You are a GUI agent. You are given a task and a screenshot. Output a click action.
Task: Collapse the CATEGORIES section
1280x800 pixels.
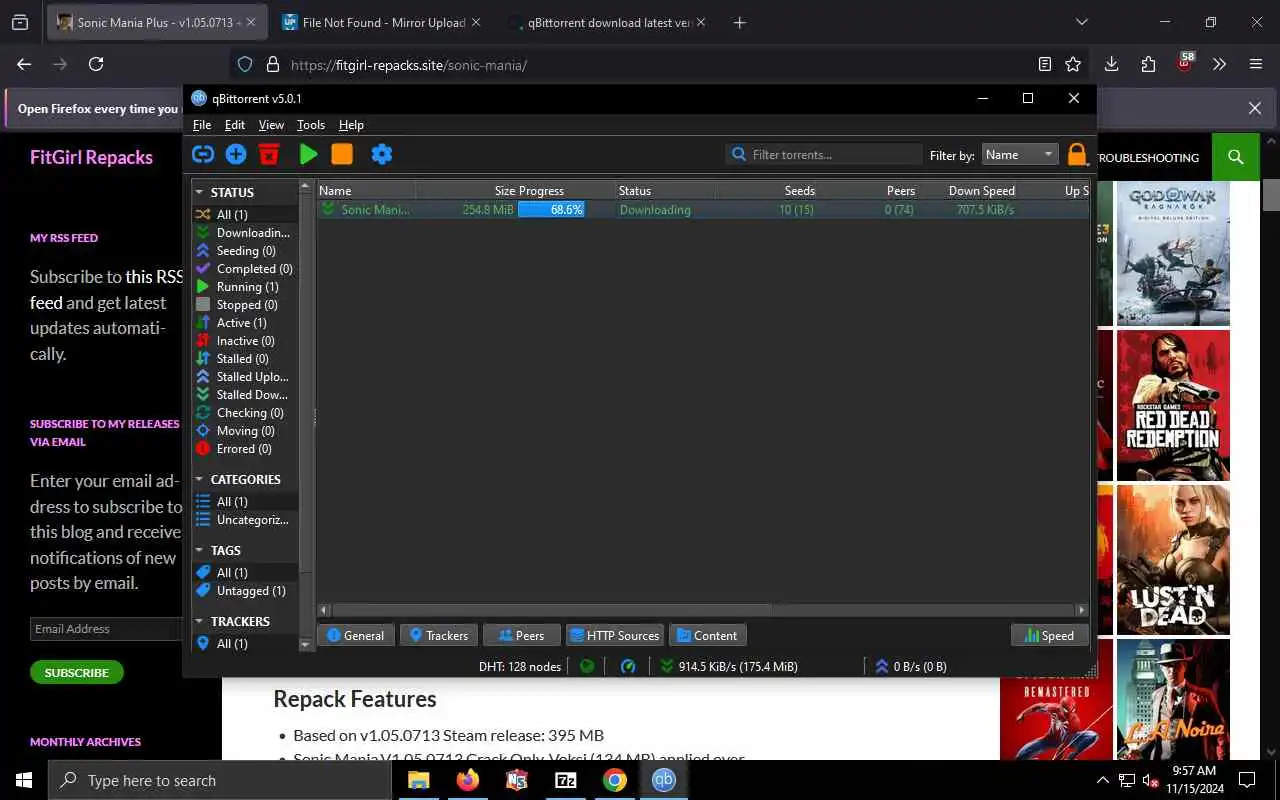coord(199,479)
